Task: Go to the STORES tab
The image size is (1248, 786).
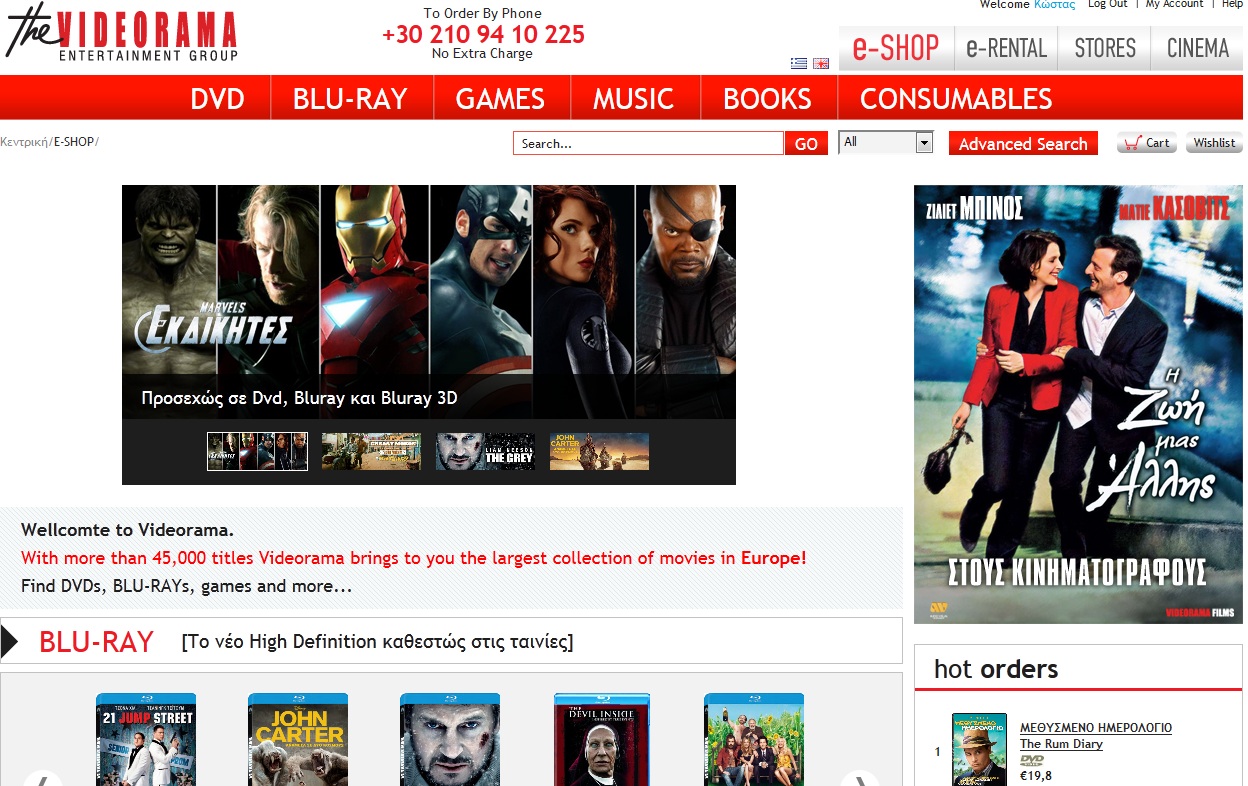Action: (1105, 48)
